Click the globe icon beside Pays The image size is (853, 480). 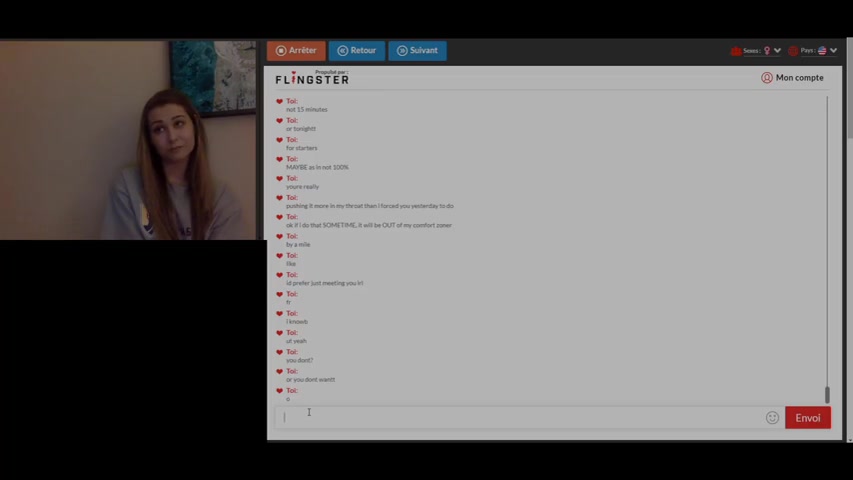(793, 51)
